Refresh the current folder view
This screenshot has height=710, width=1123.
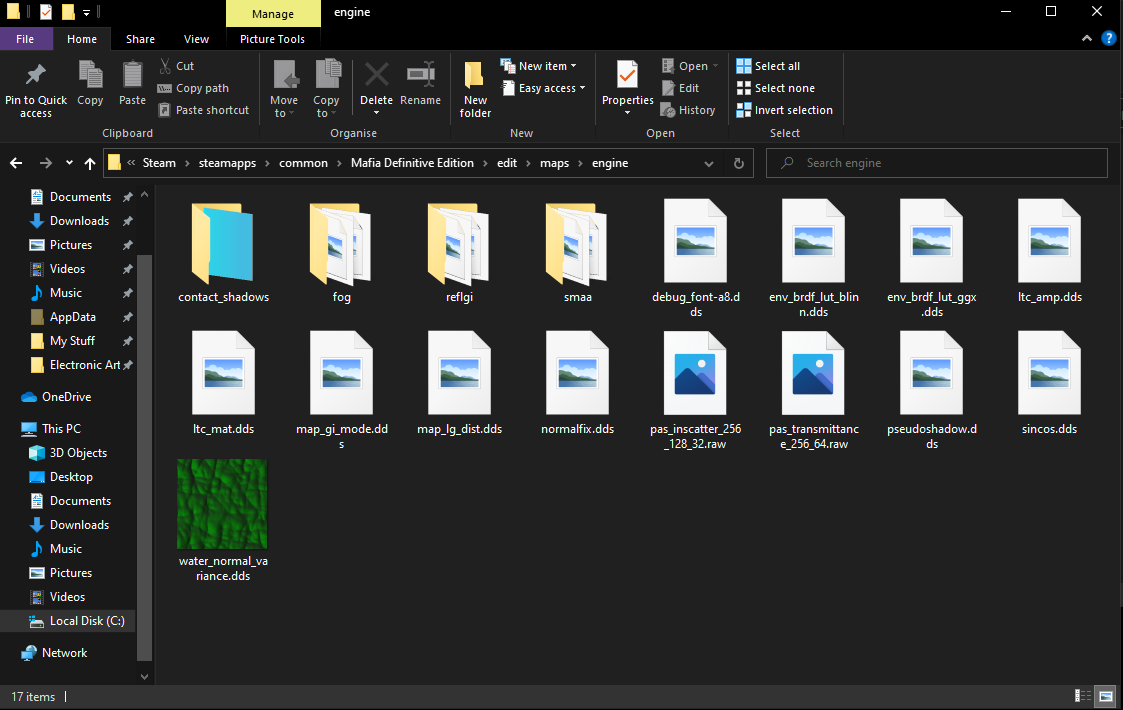tap(739, 163)
